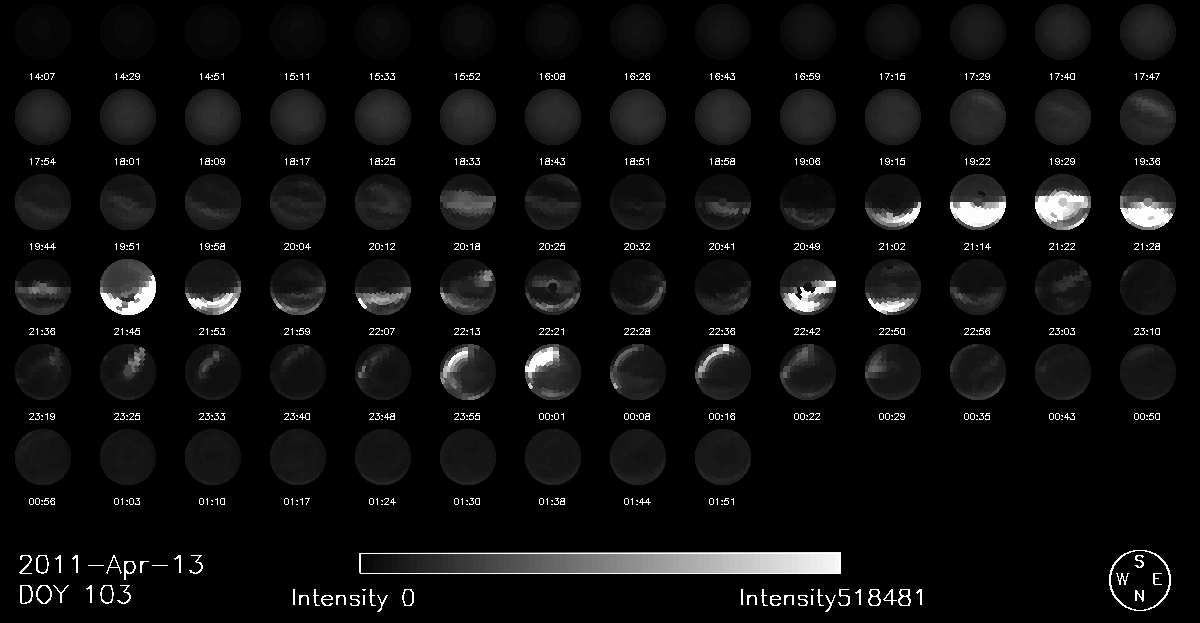This screenshot has height=623, width=1200.
Task: Click the 01:44 timestamp label
Action: [x=638, y=501]
